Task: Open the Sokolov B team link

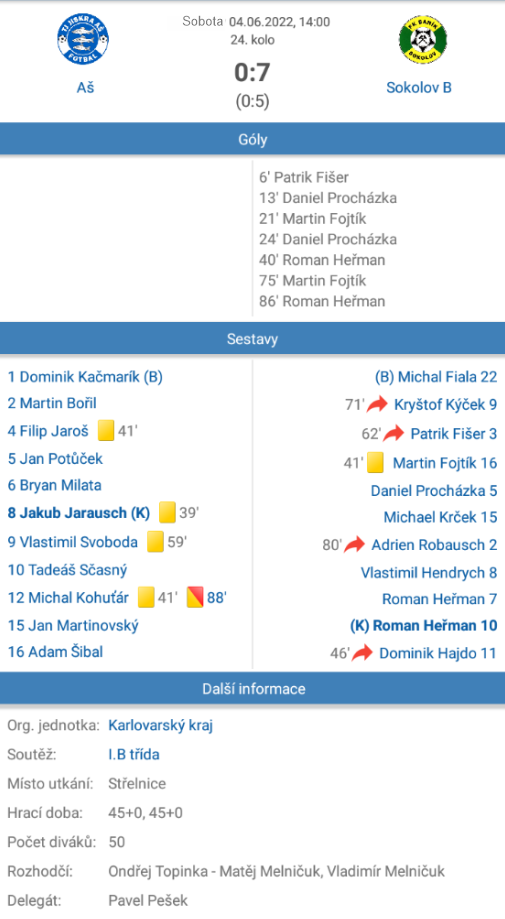Action: pos(419,88)
